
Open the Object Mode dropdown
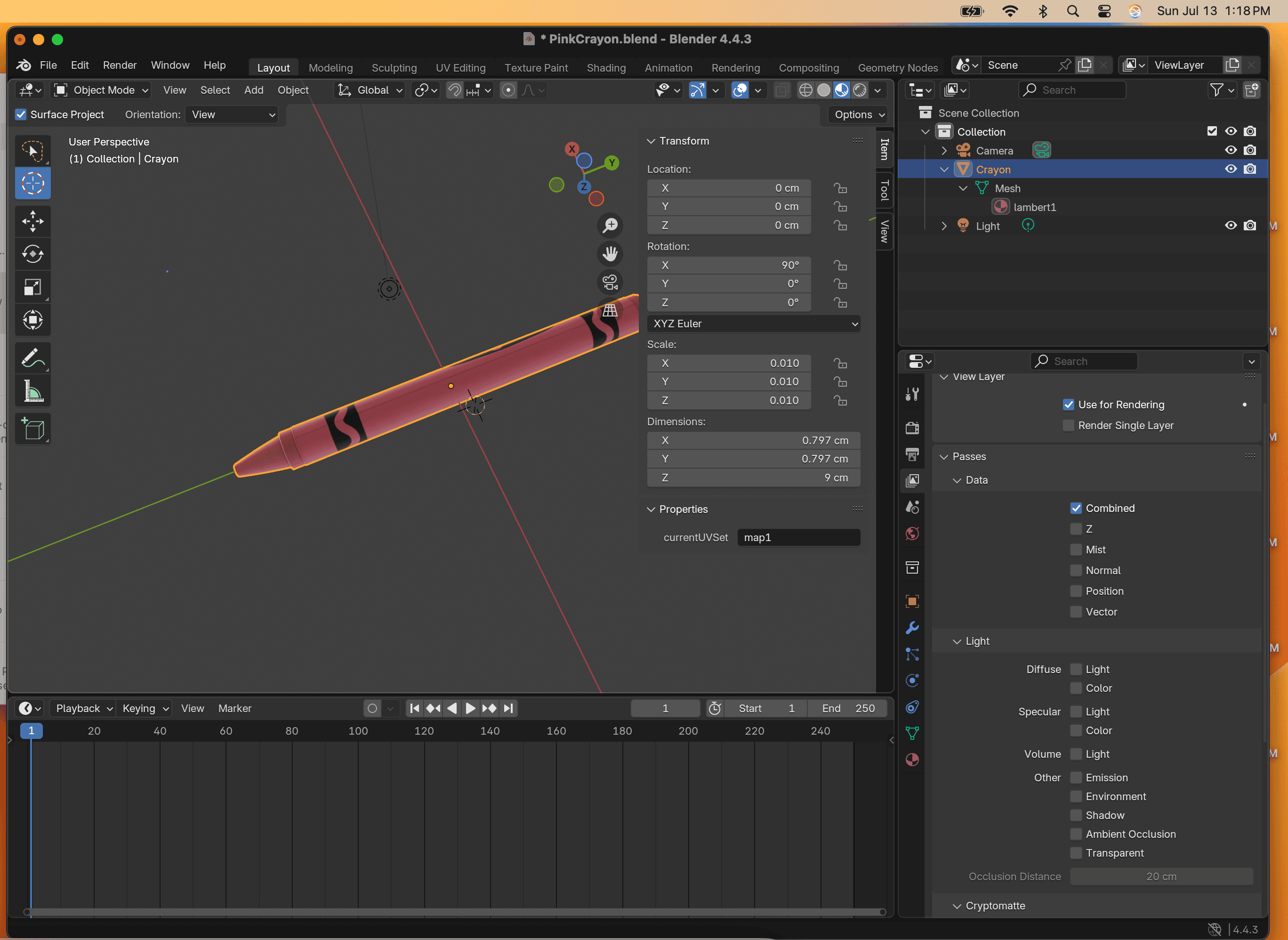(x=102, y=90)
